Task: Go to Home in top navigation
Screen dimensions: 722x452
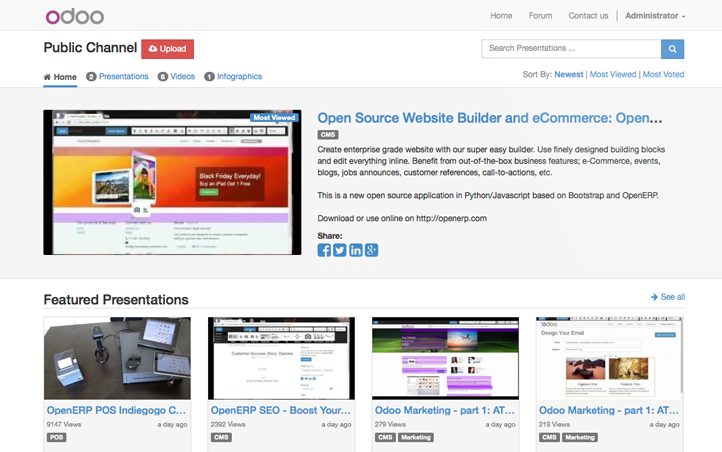Action: coord(501,16)
